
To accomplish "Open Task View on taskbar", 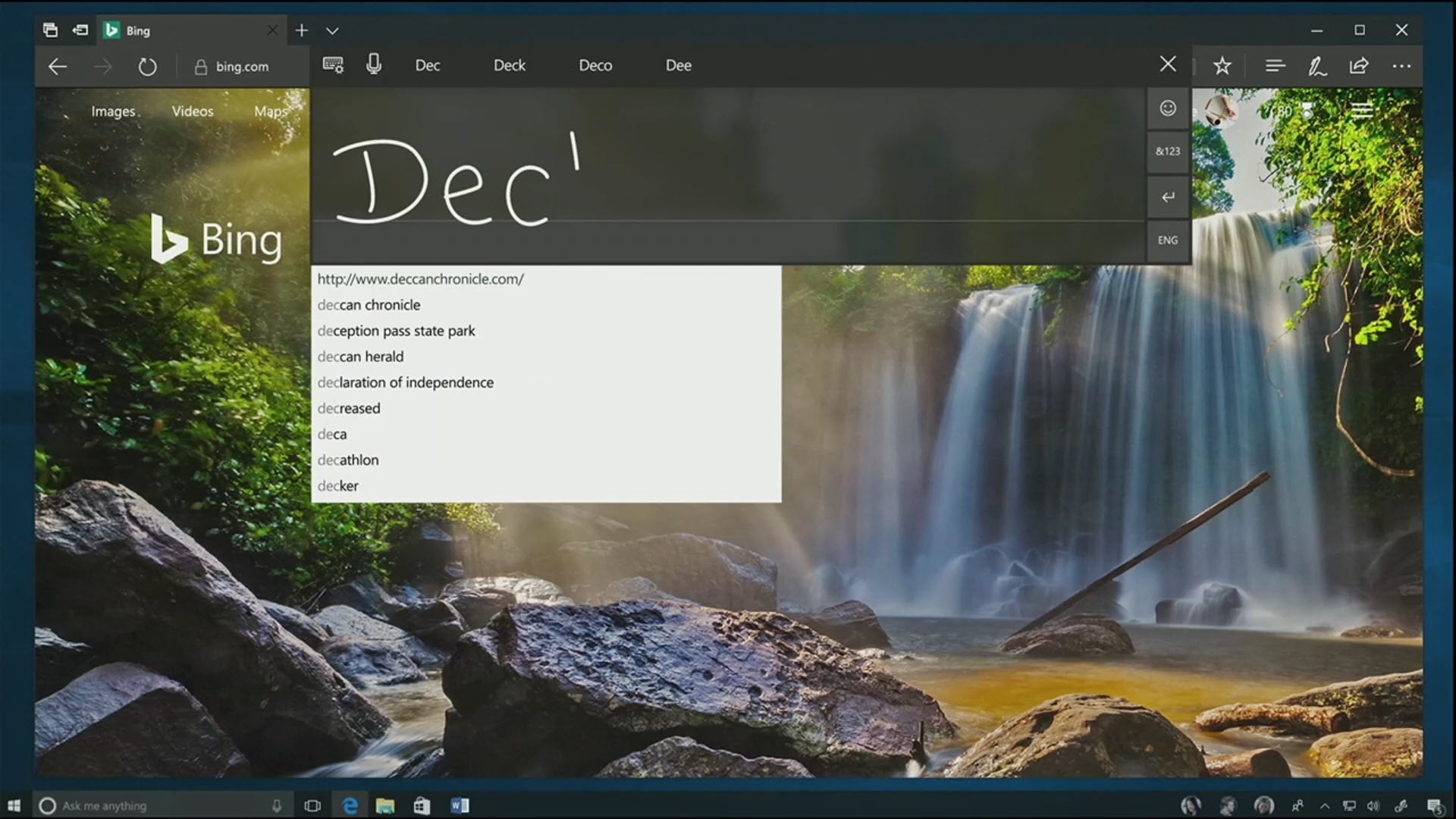I will click(x=312, y=805).
